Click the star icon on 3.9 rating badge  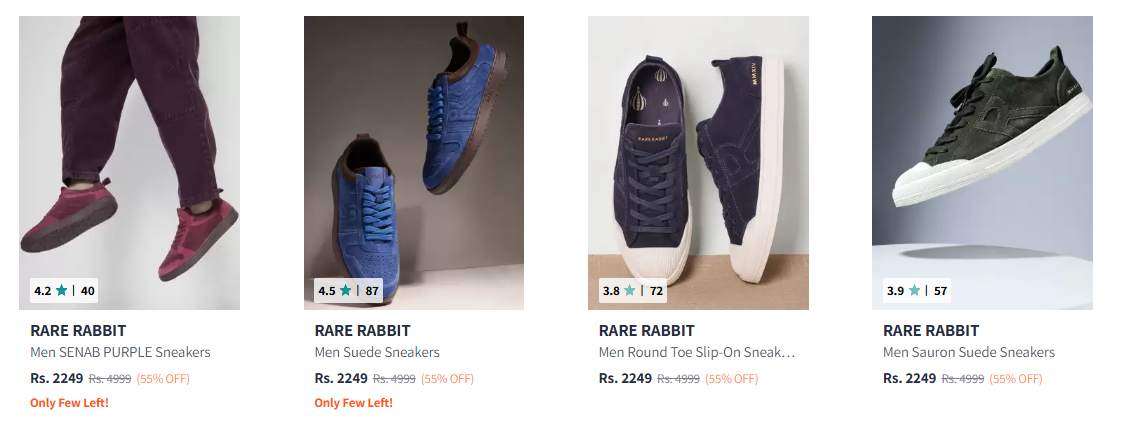914,291
